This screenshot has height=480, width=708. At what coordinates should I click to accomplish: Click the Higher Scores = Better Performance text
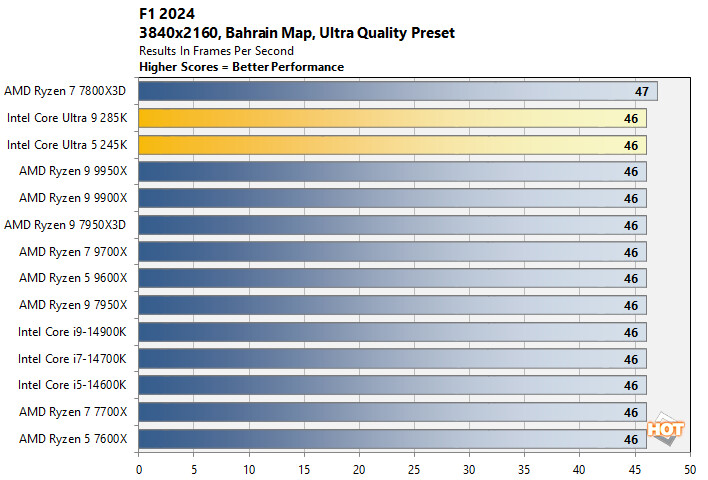tap(242, 67)
